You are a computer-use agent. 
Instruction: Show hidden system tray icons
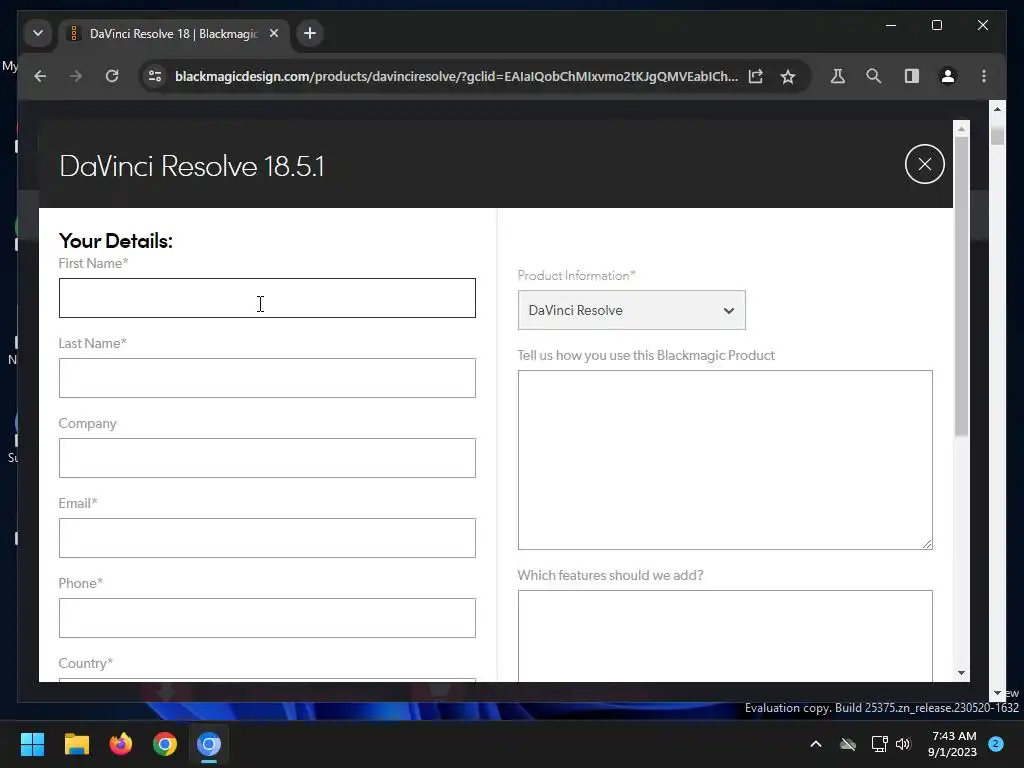click(816, 744)
